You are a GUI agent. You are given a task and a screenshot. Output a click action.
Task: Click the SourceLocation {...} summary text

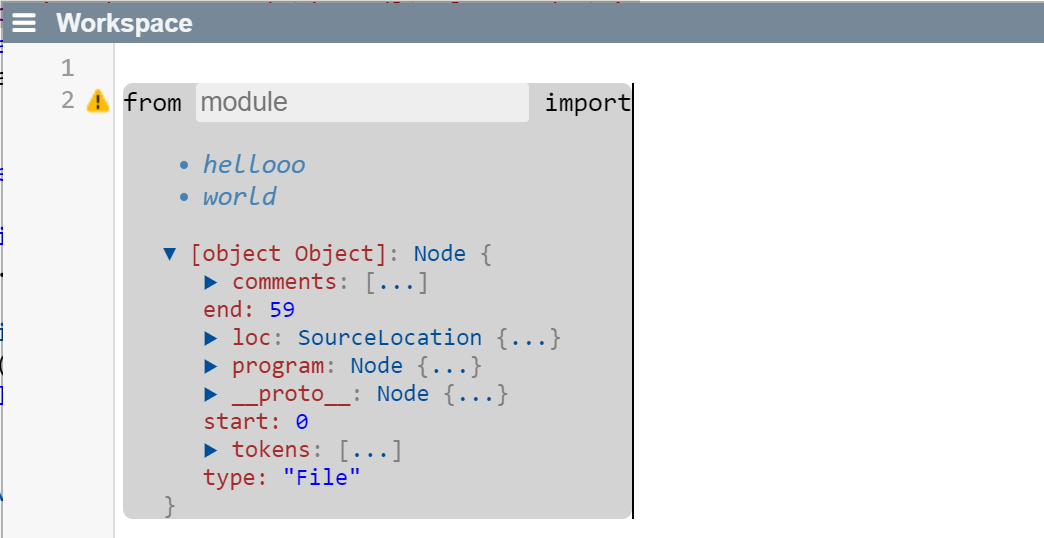429,338
